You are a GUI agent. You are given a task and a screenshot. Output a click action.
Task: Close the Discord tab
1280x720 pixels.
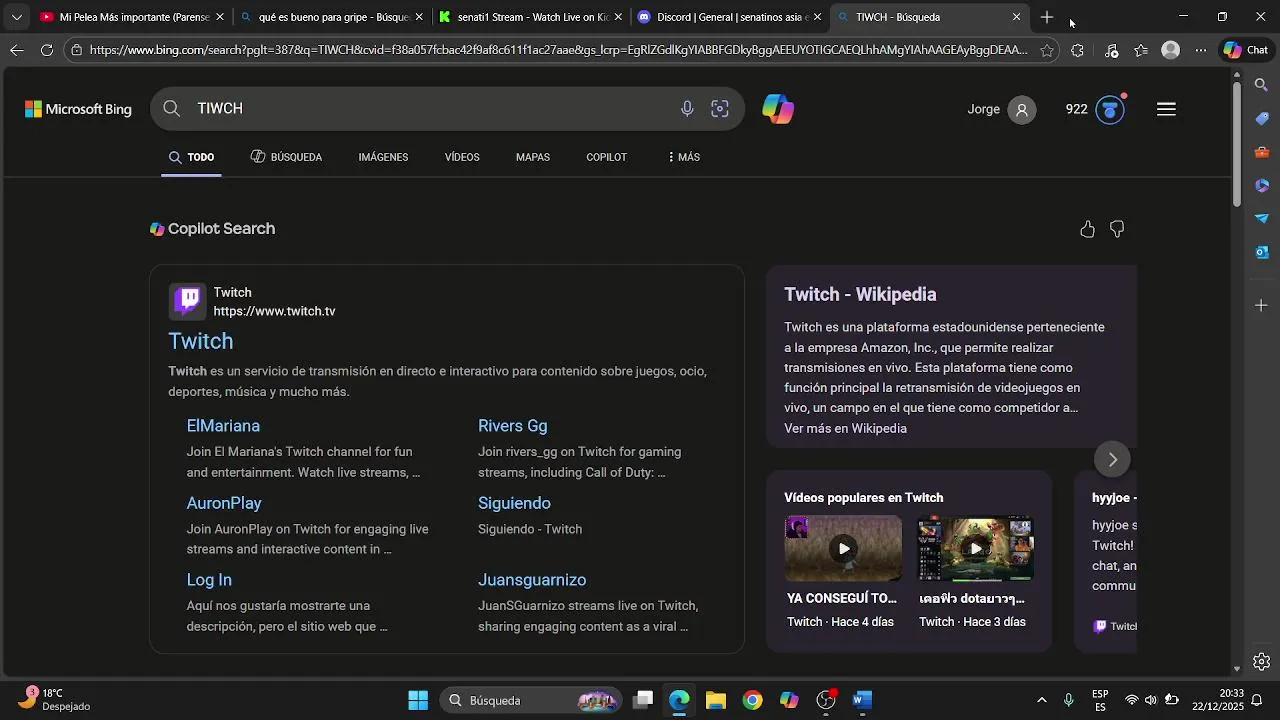point(818,17)
